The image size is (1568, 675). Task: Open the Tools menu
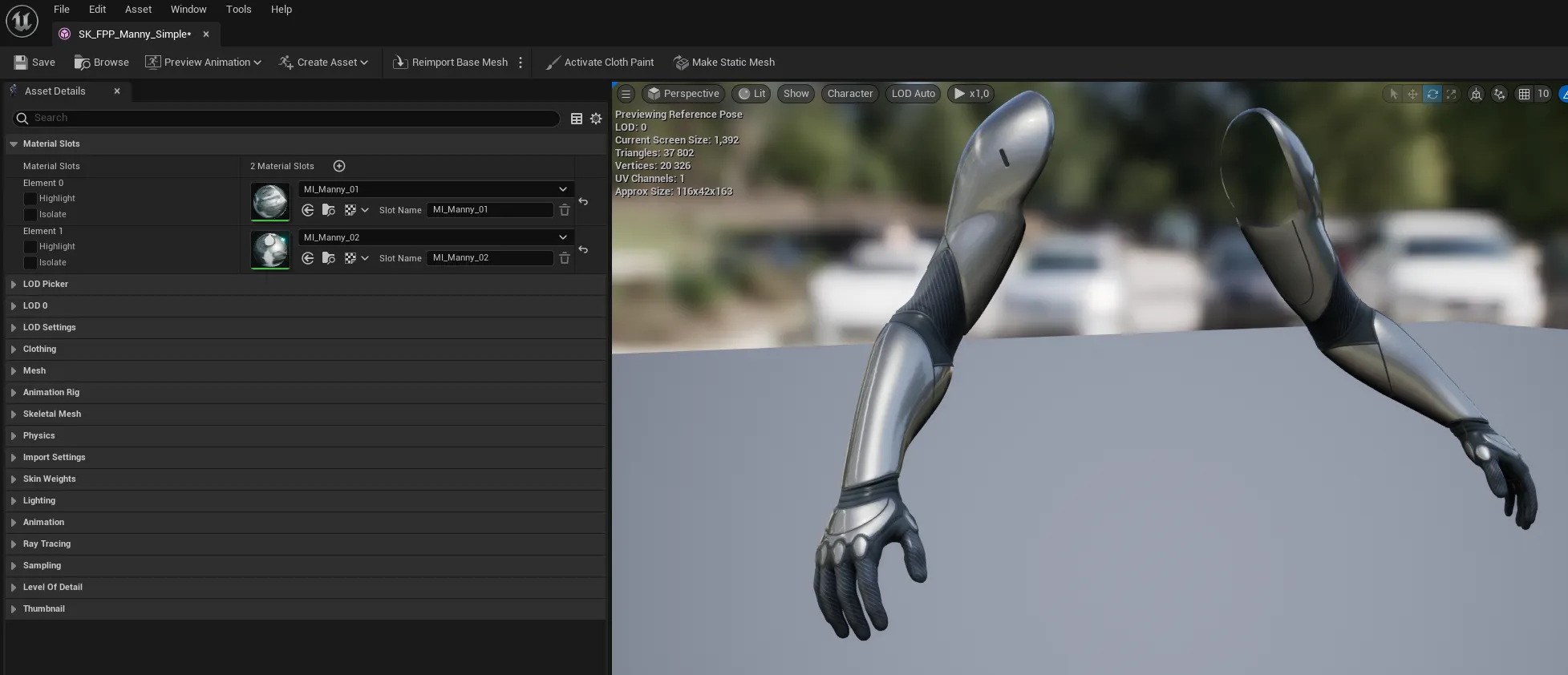tap(238, 10)
